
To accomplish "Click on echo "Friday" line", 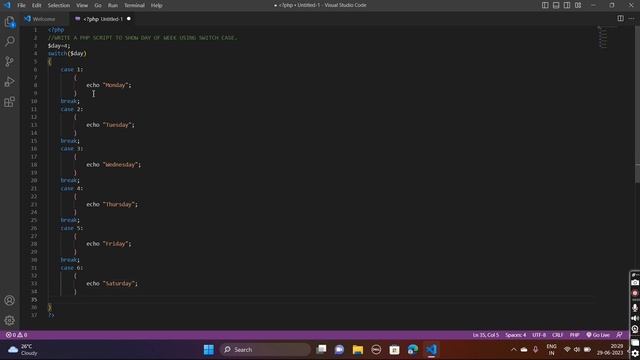I will tap(109, 244).
